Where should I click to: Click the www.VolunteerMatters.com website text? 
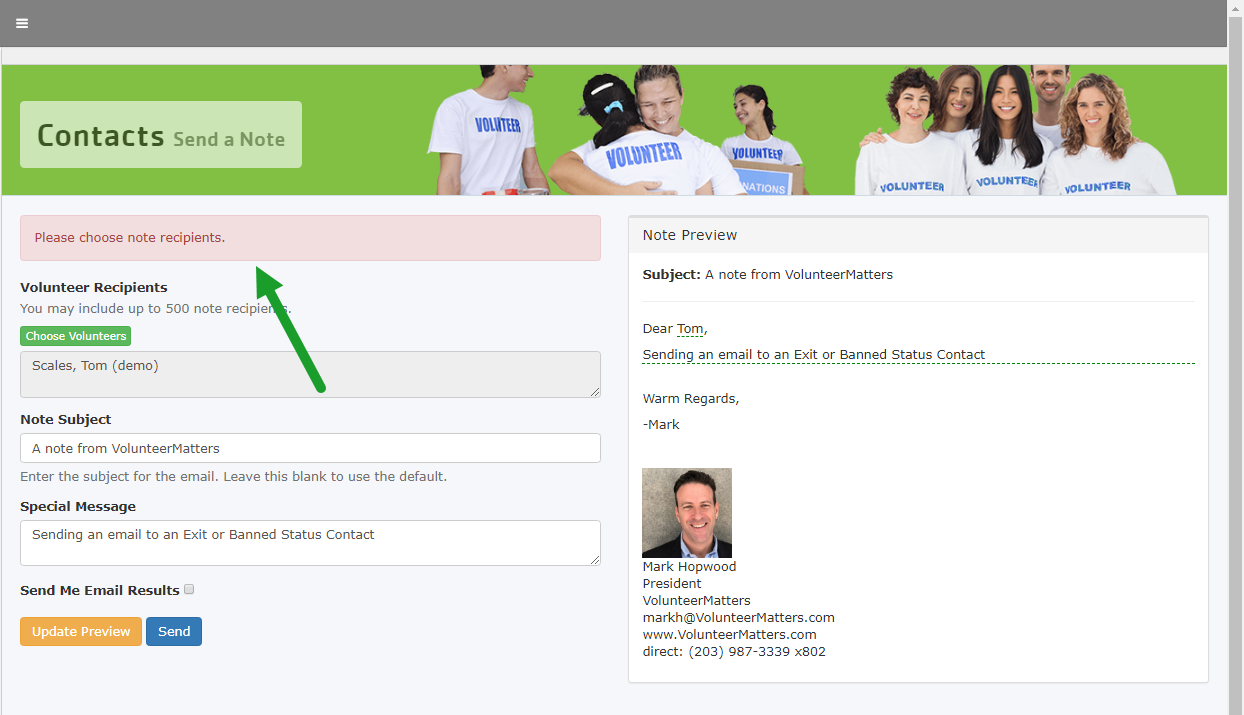tap(730, 634)
